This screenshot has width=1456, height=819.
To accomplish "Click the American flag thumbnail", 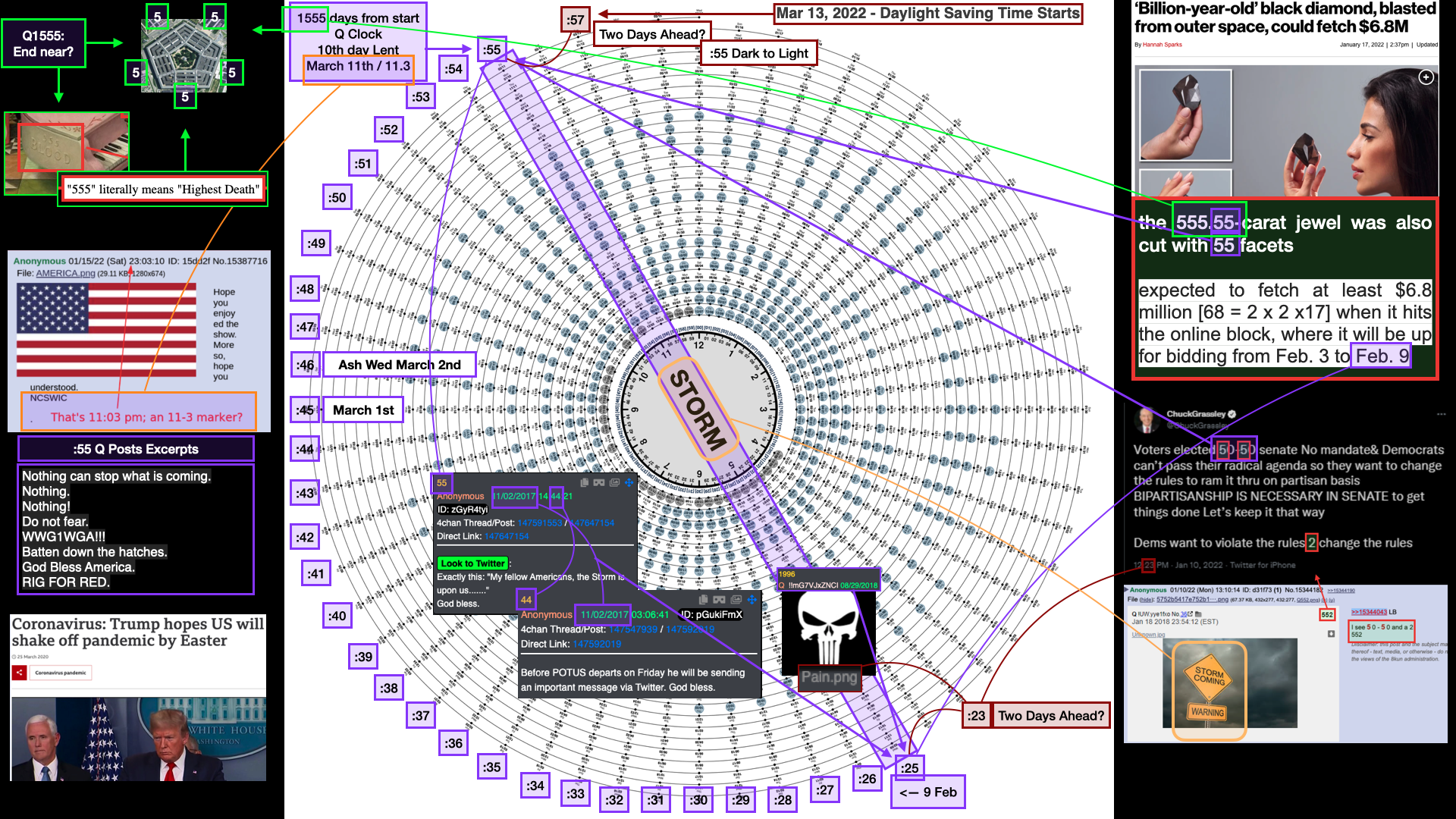I will (x=106, y=329).
